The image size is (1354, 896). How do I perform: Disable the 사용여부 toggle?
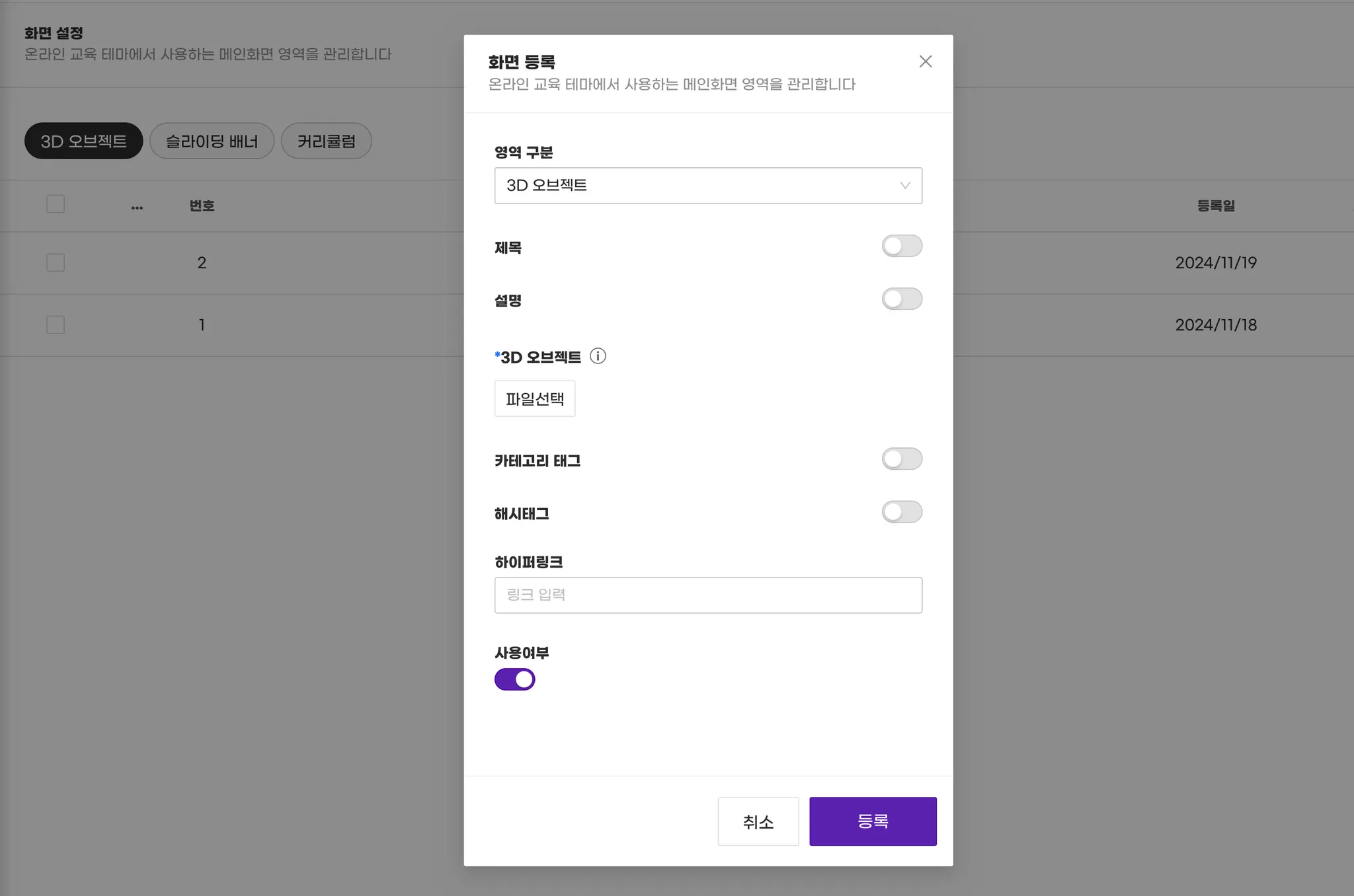(514, 679)
